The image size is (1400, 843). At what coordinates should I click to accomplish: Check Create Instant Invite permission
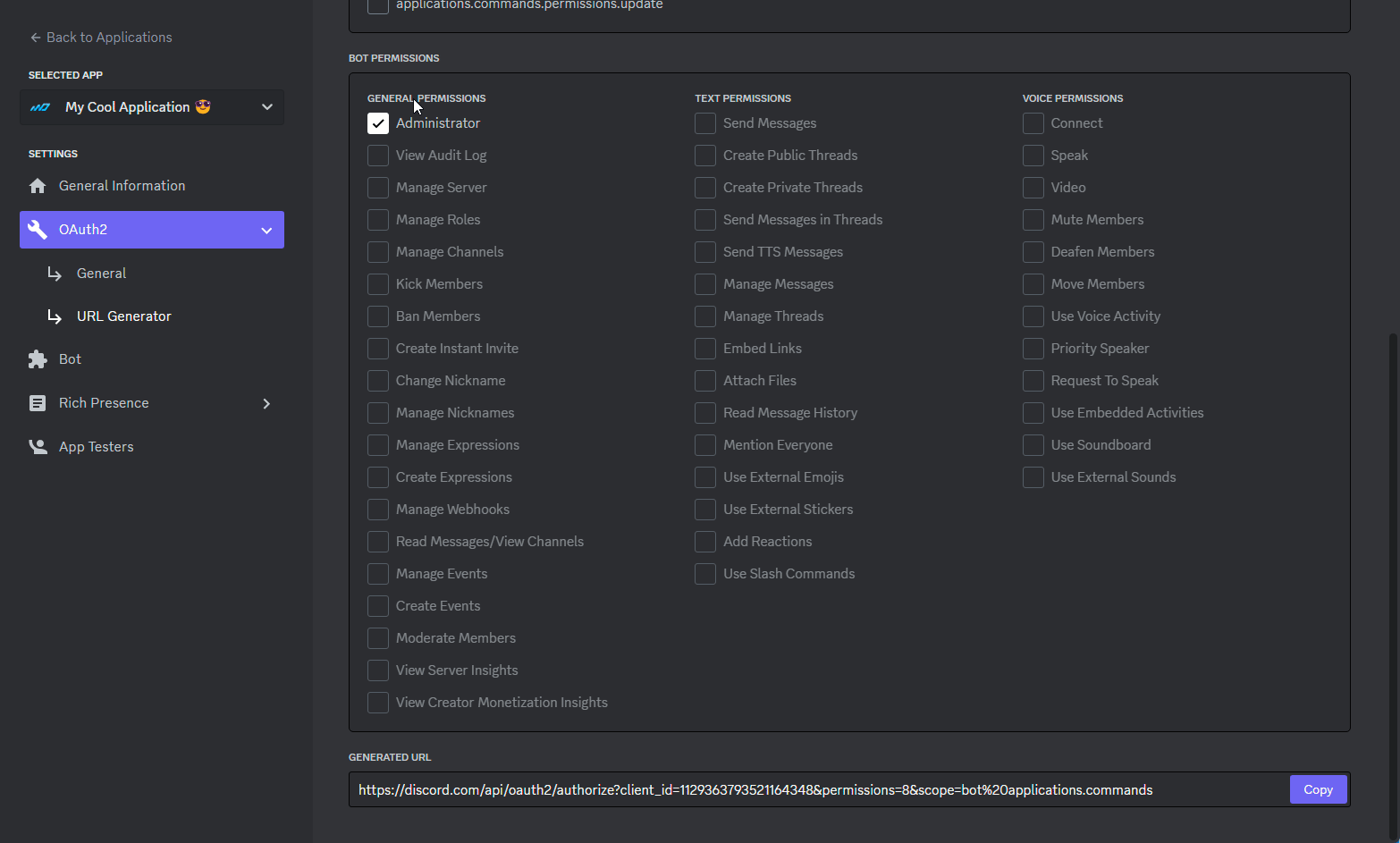[378, 349]
